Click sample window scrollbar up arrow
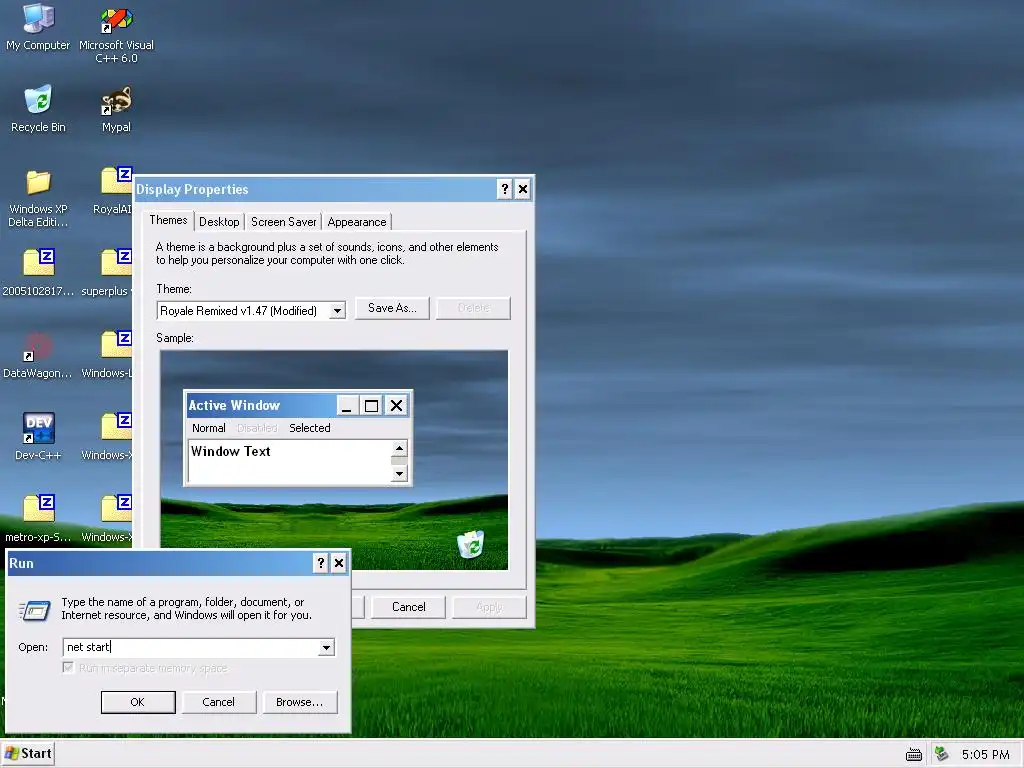The width and height of the screenshot is (1024, 768). 399,448
